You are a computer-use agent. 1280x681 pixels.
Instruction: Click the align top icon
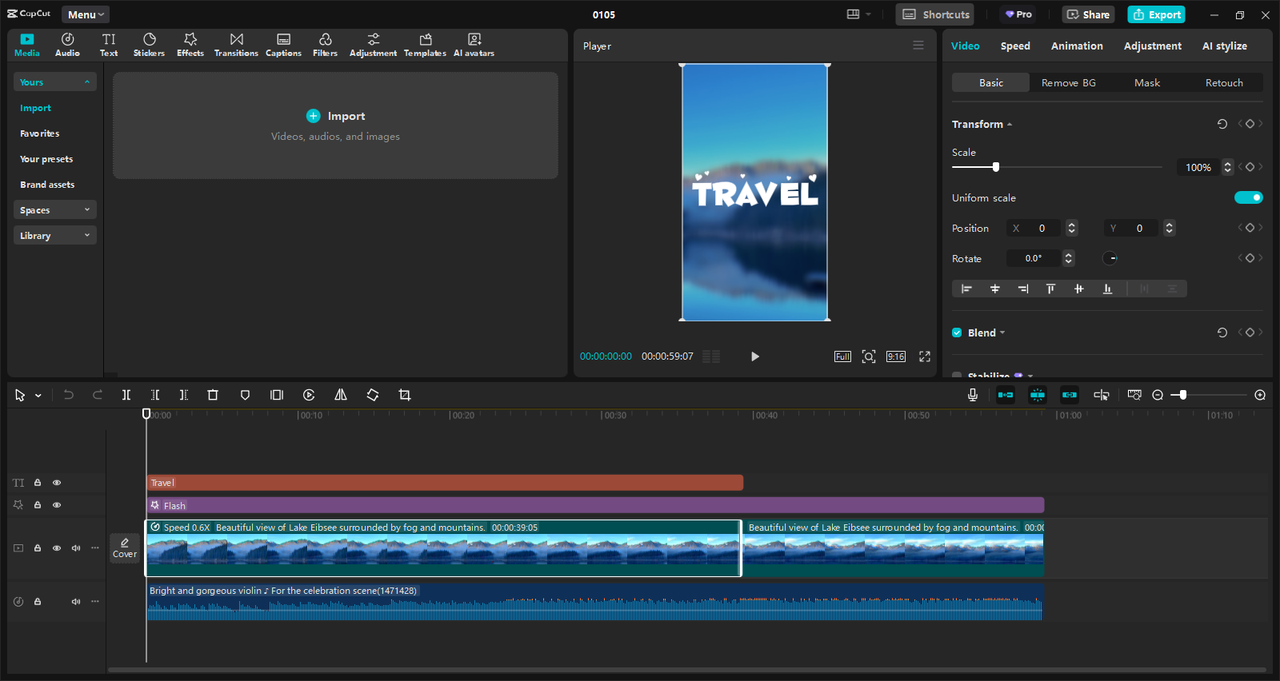point(1051,288)
